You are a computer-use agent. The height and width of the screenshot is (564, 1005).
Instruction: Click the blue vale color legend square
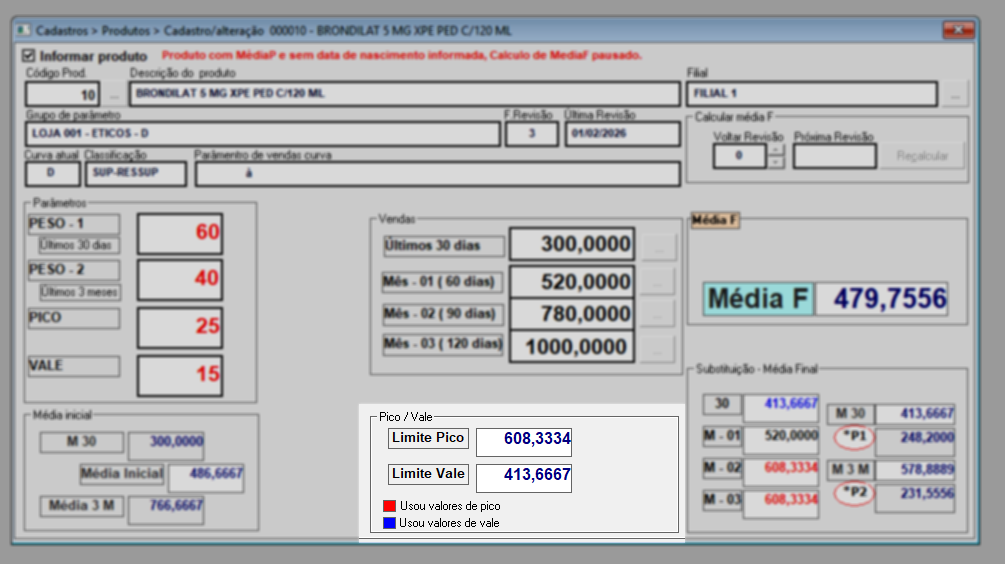click(389, 522)
